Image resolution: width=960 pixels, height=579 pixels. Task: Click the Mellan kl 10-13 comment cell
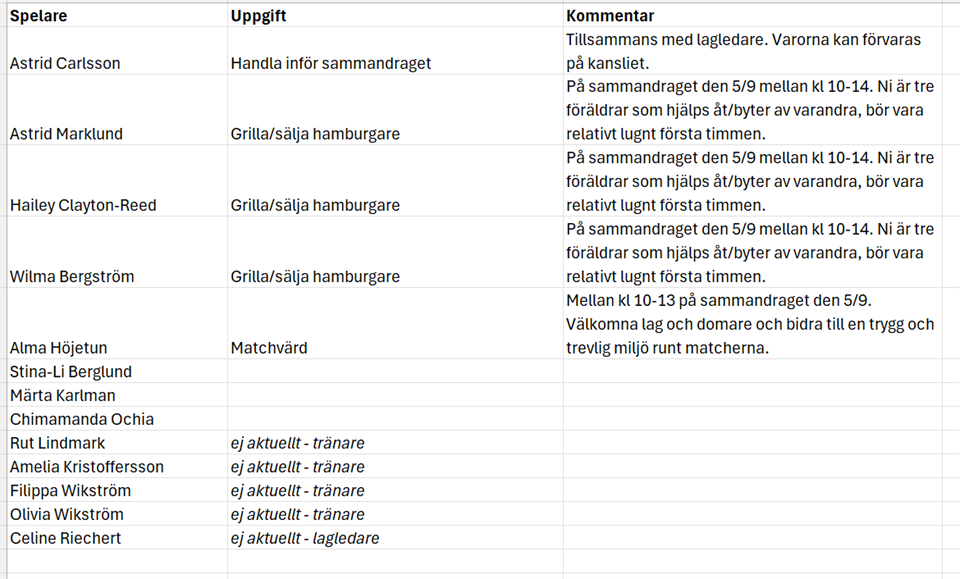click(x=752, y=324)
